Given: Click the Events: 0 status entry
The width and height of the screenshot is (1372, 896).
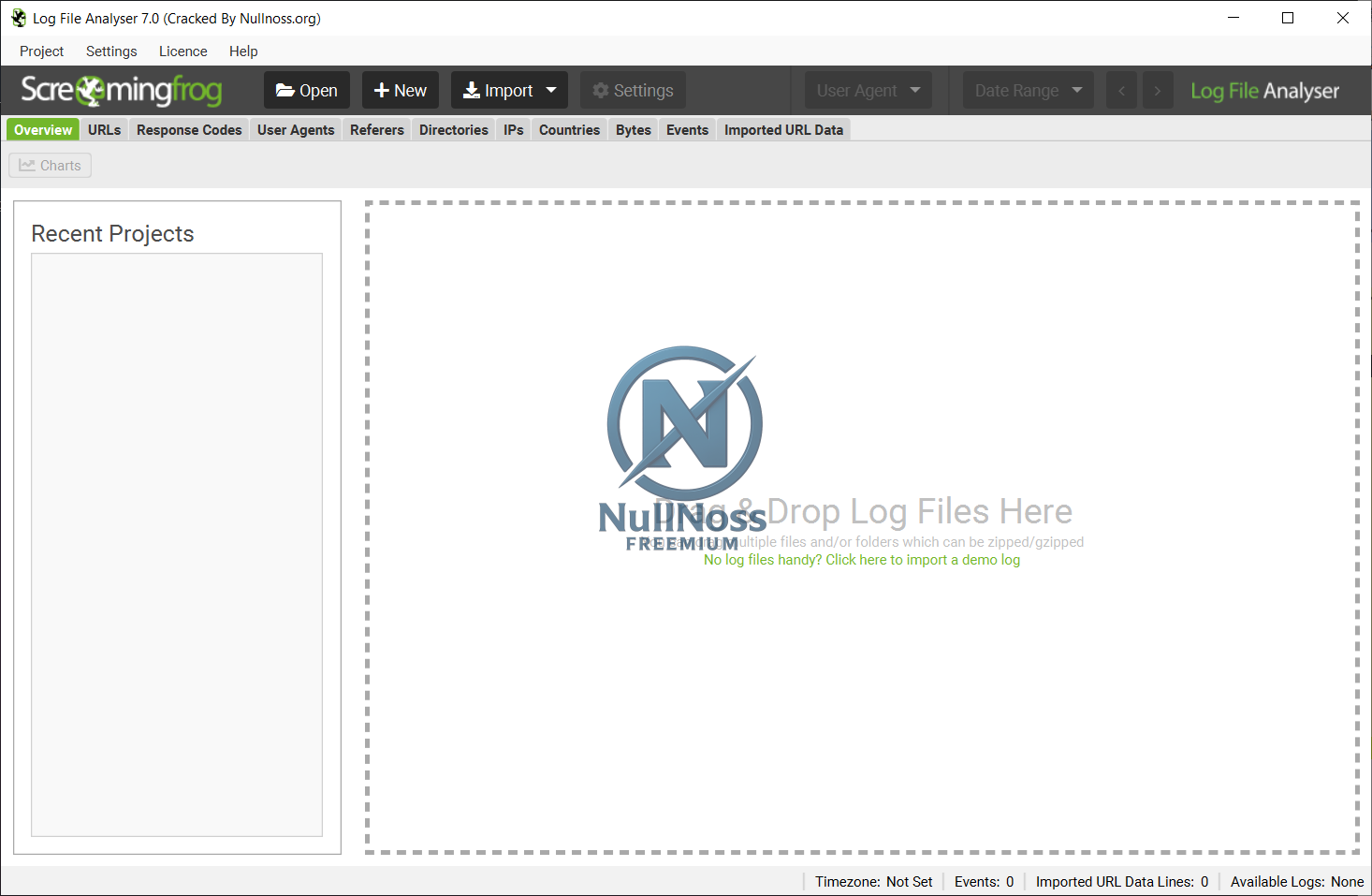Looking at the screenshot, I should (x=985, y=882).
